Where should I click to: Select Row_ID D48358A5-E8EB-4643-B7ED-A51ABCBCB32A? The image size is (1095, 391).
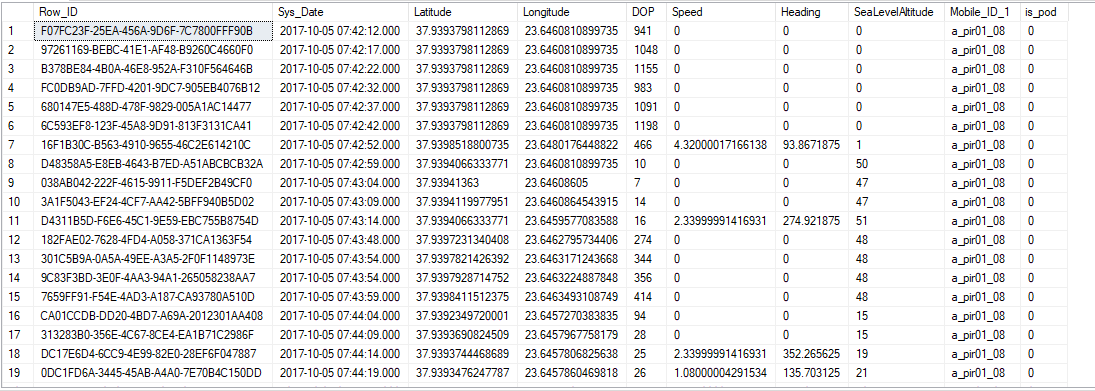click(152, 164)
